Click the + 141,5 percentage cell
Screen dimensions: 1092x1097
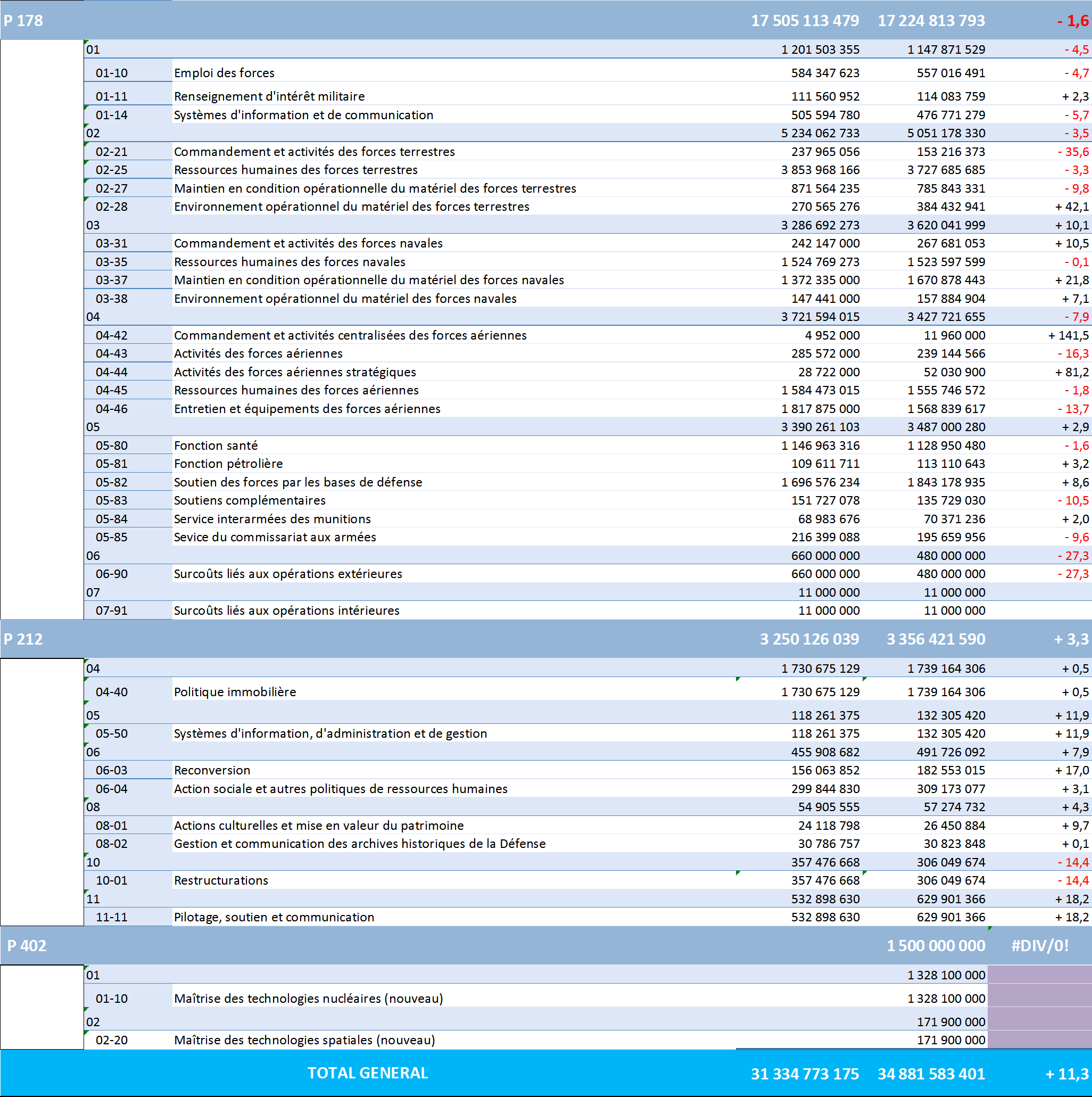click(1068, 335)
